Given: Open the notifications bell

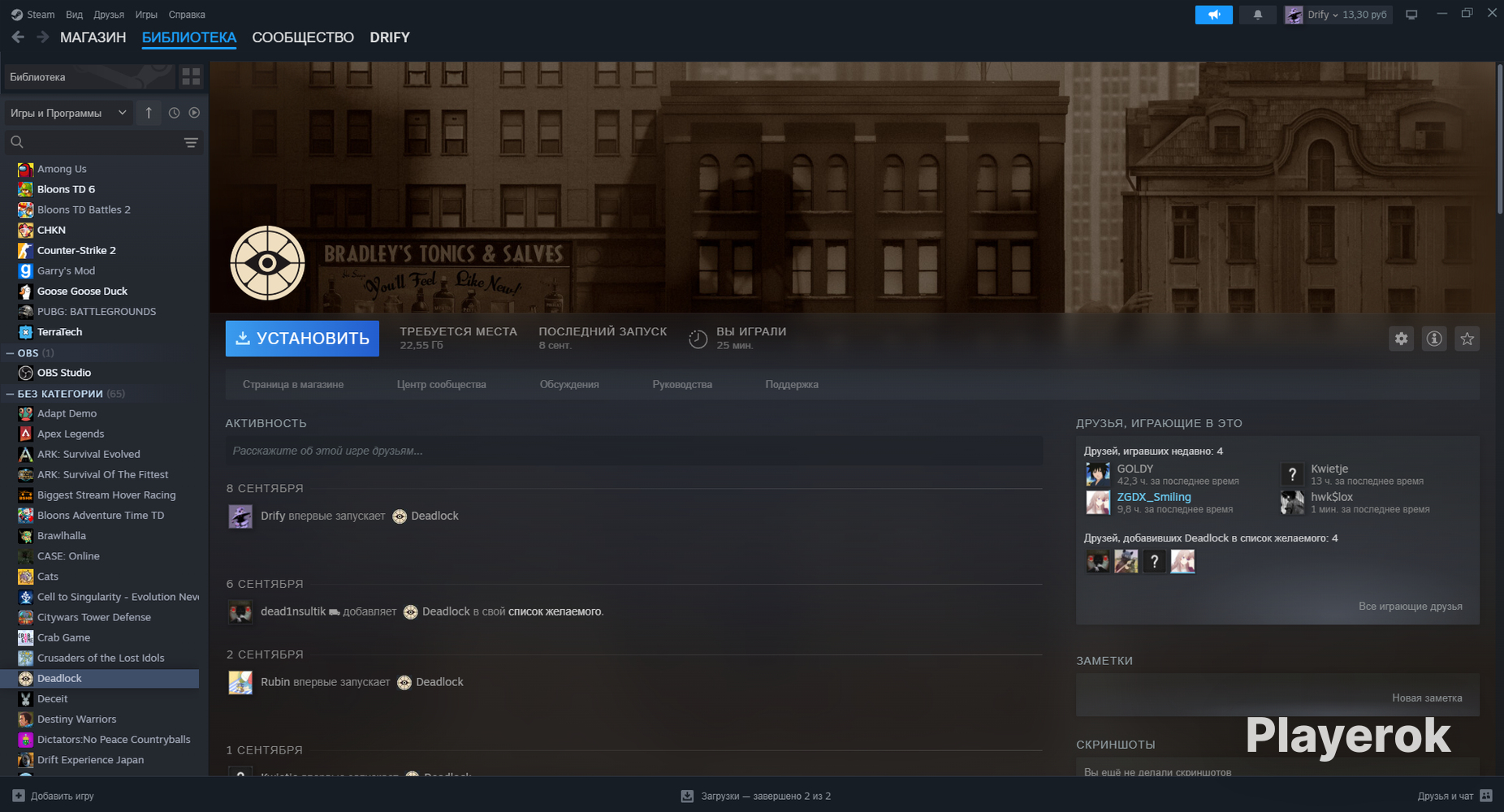Looking at the screenshot, I should tap(1258, 15).
